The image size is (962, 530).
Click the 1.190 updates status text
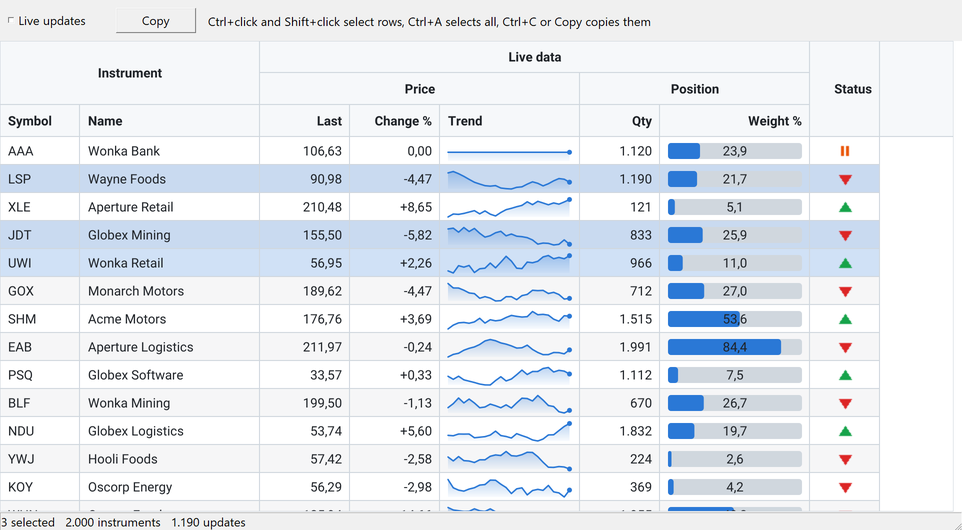point(208,523)
